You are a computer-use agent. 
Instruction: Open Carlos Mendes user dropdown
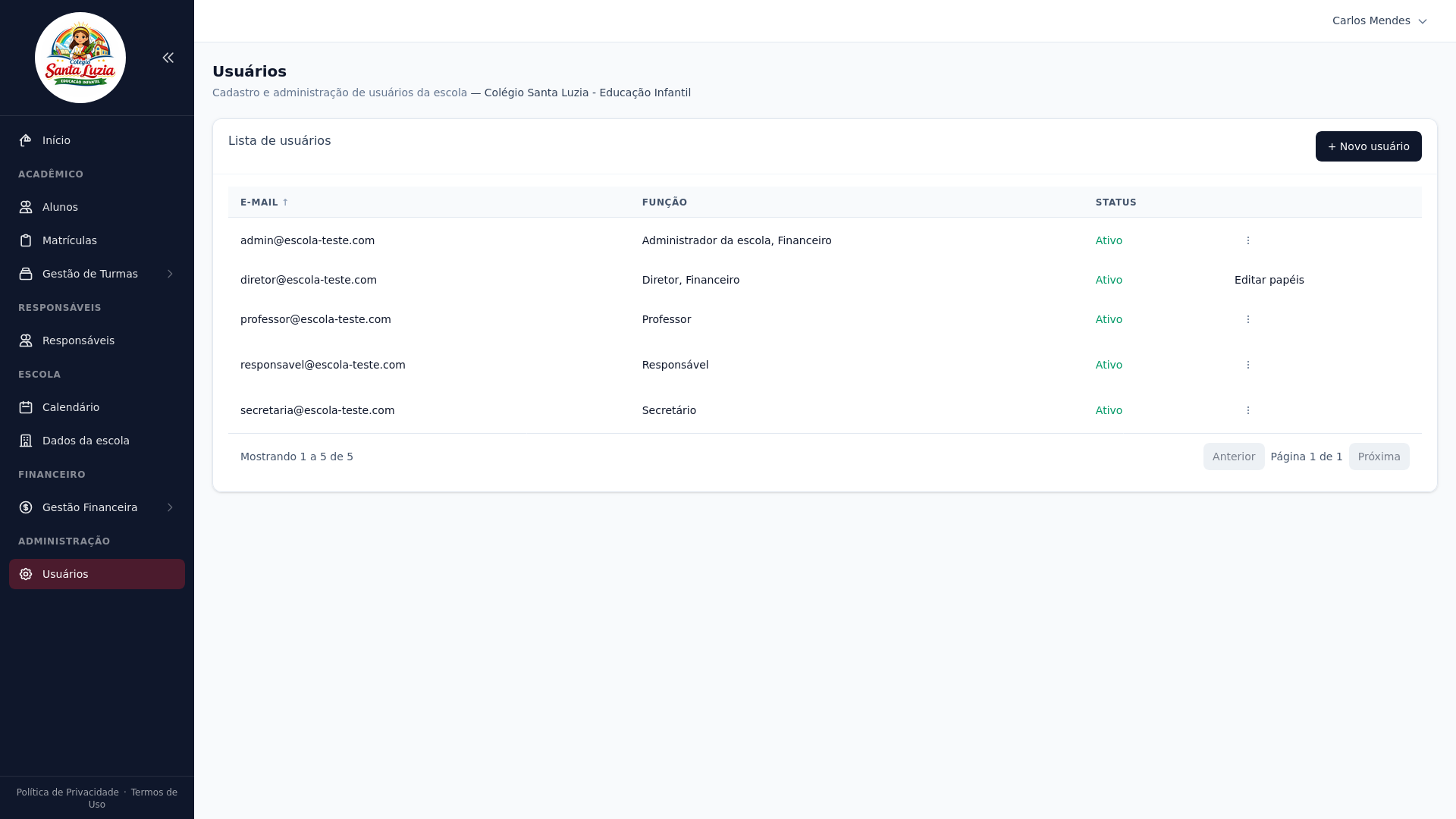(x=1379, y=20)
